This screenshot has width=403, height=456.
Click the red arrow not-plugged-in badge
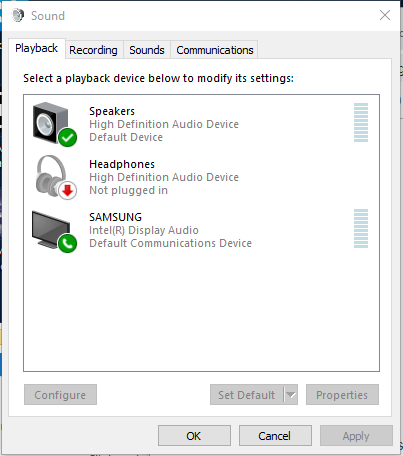(68, 191)
